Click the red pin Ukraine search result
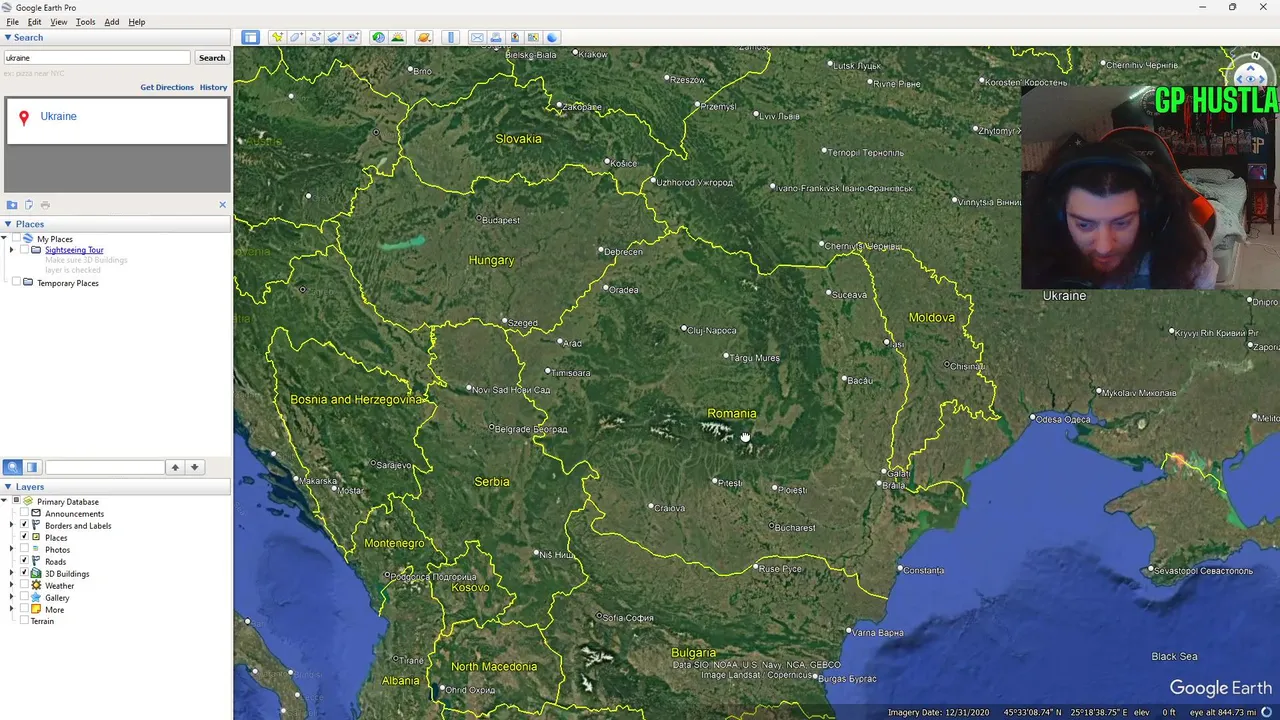The image size is (1280, 720). 24,118
